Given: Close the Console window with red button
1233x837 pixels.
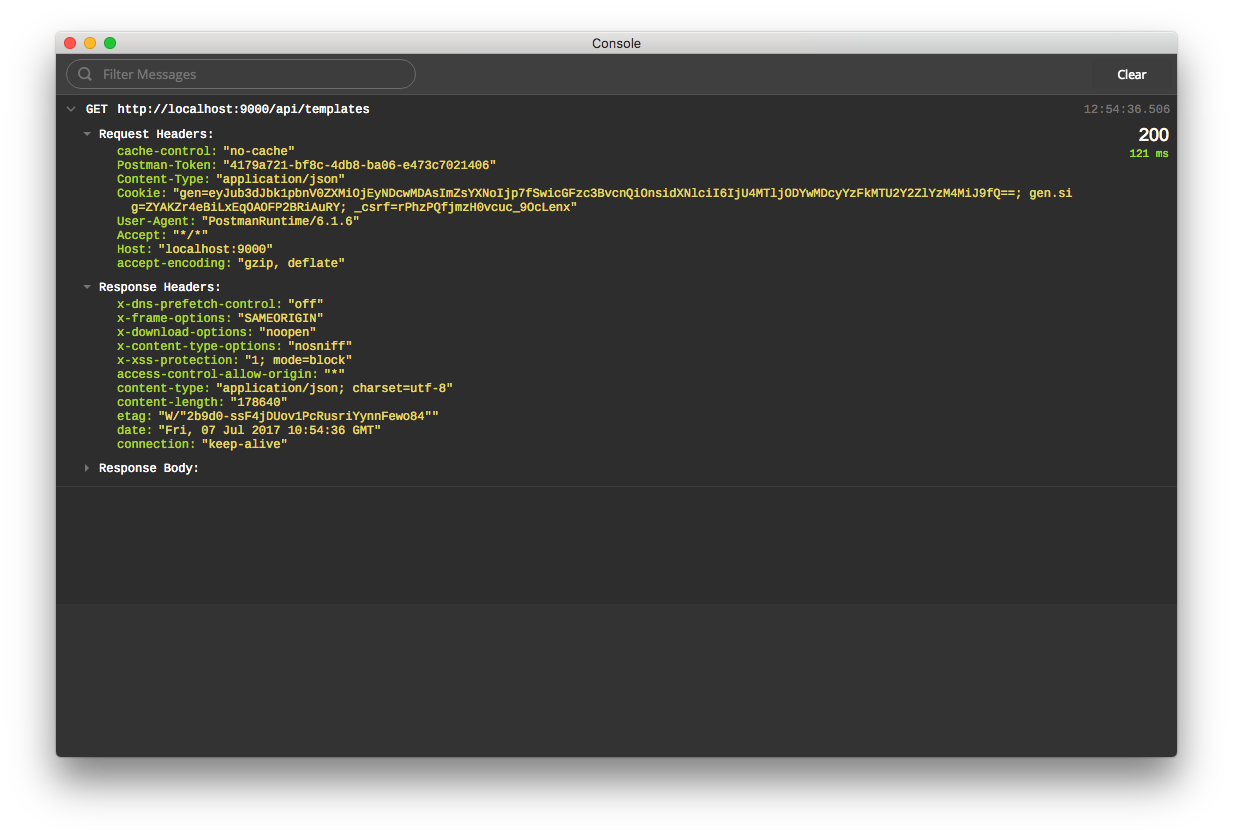Looking at the screenshot, I should [x=70, y=43].
